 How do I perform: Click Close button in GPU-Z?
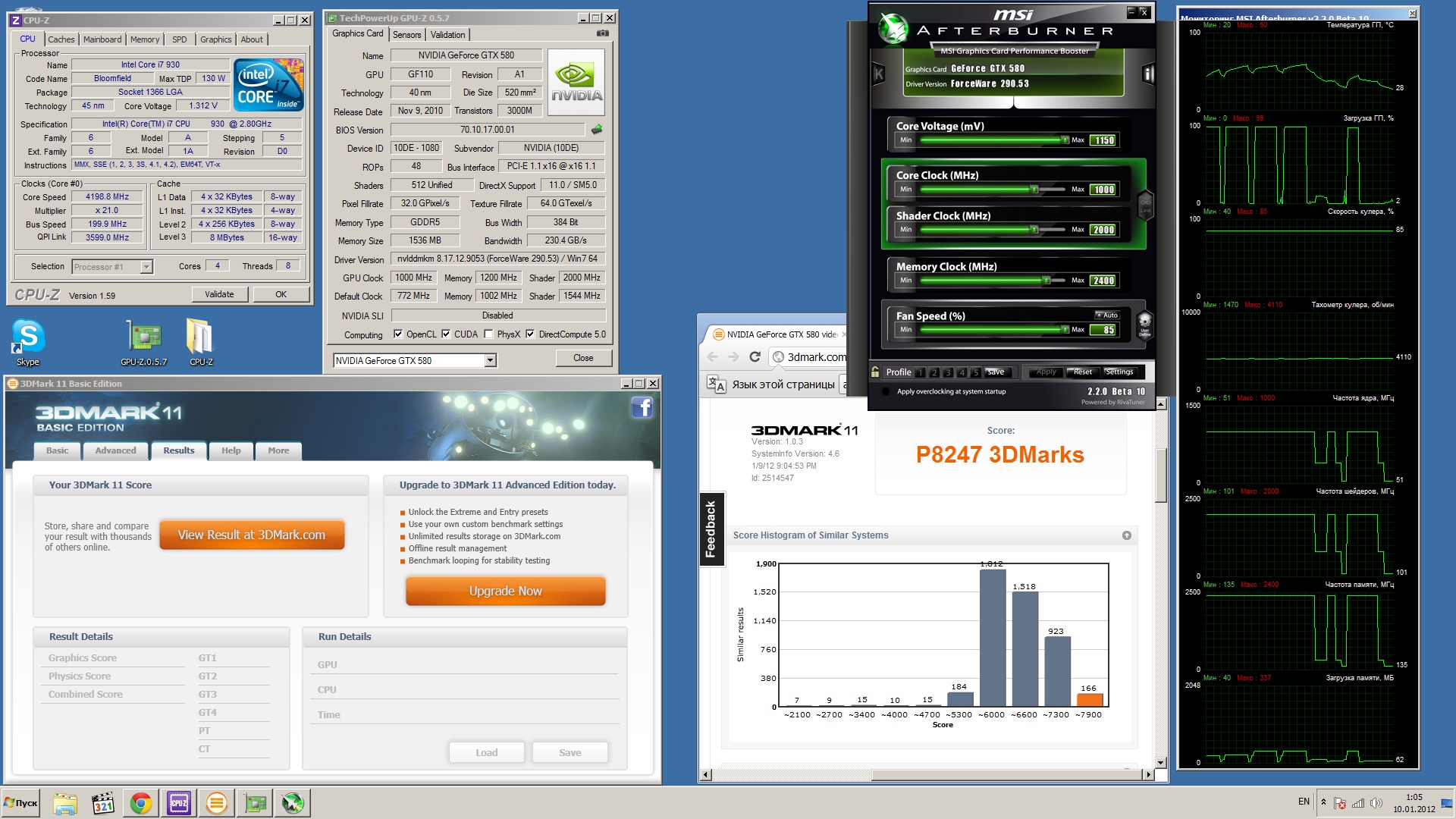[x=583, y=358]
